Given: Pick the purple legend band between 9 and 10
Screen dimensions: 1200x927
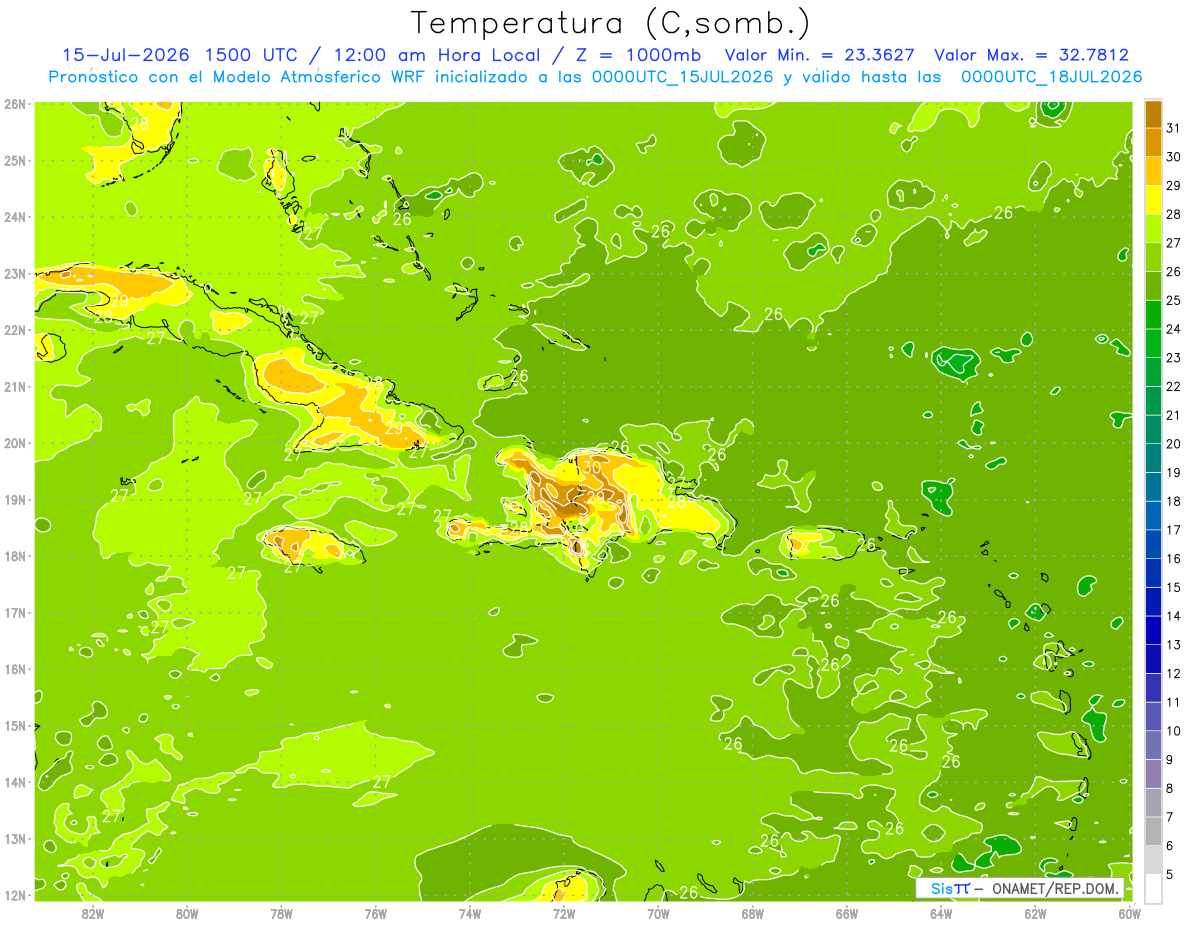Looking at the screenshot, I should tap(1153, 744).
